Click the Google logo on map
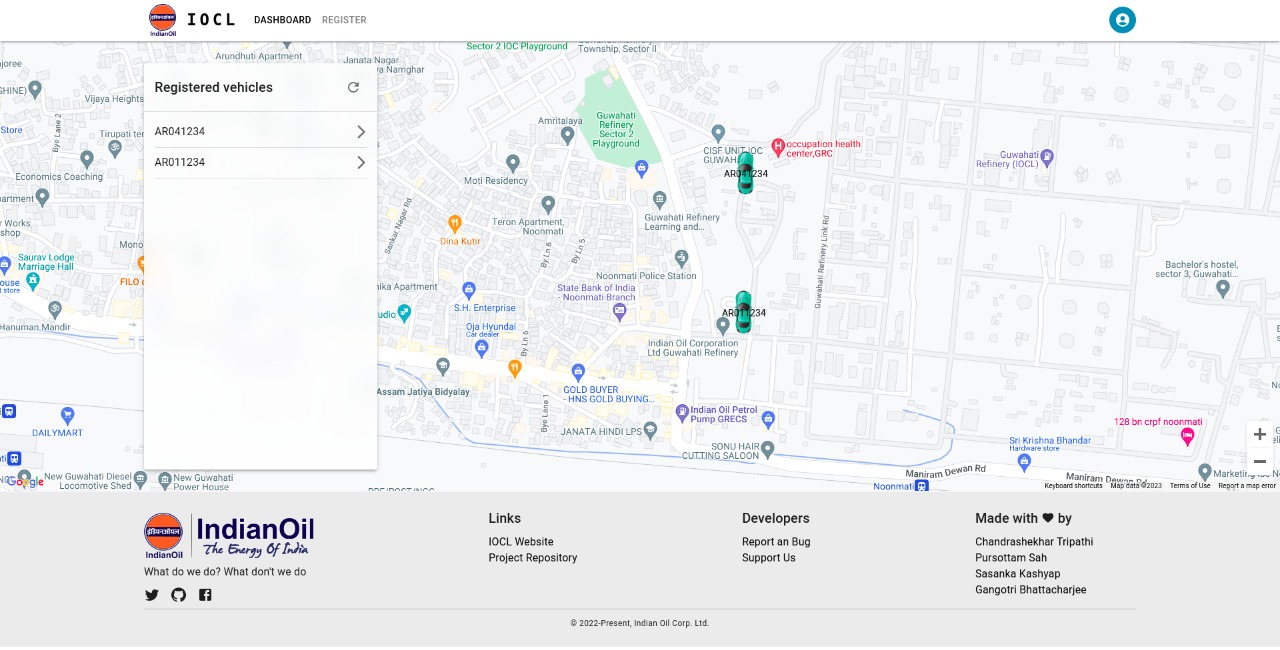The height and width of the screenshot is (650, 1280). tap(23, 482)
